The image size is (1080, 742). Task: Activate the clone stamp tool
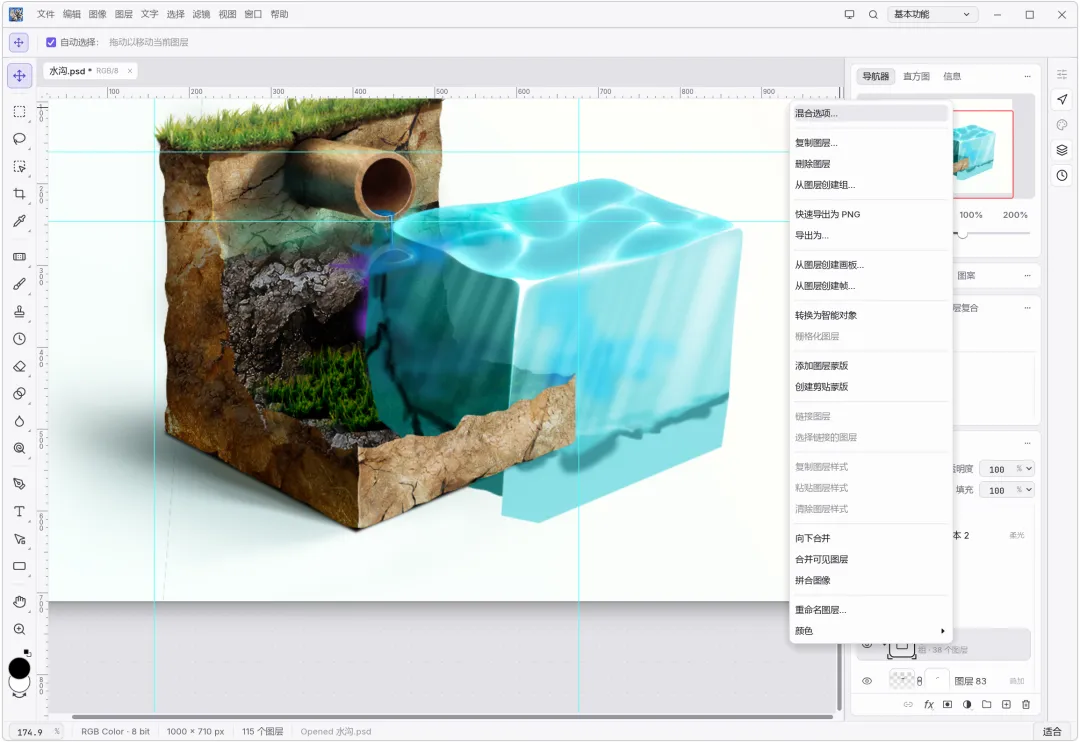click(x=19, y=311)
